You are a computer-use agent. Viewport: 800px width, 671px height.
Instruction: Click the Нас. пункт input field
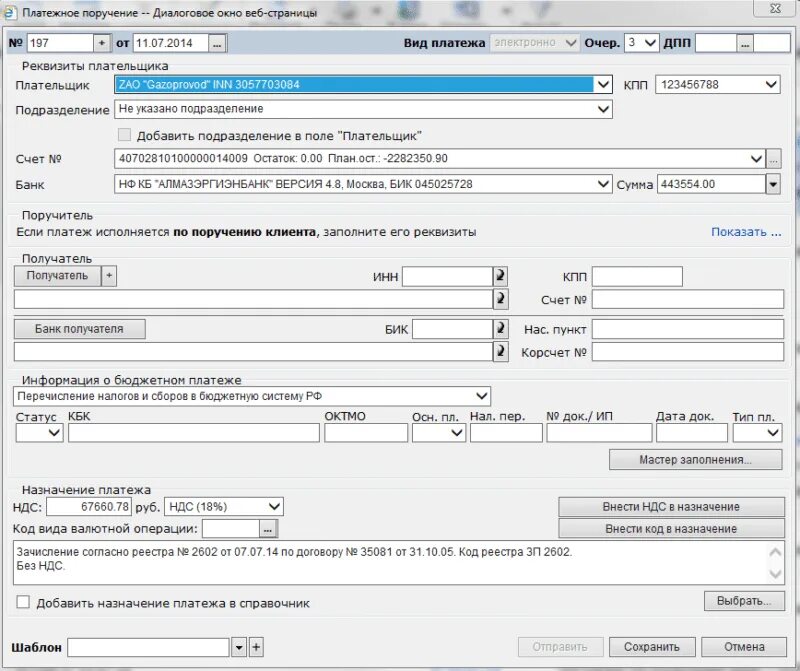pyautogui.click(x=688, y=329)
